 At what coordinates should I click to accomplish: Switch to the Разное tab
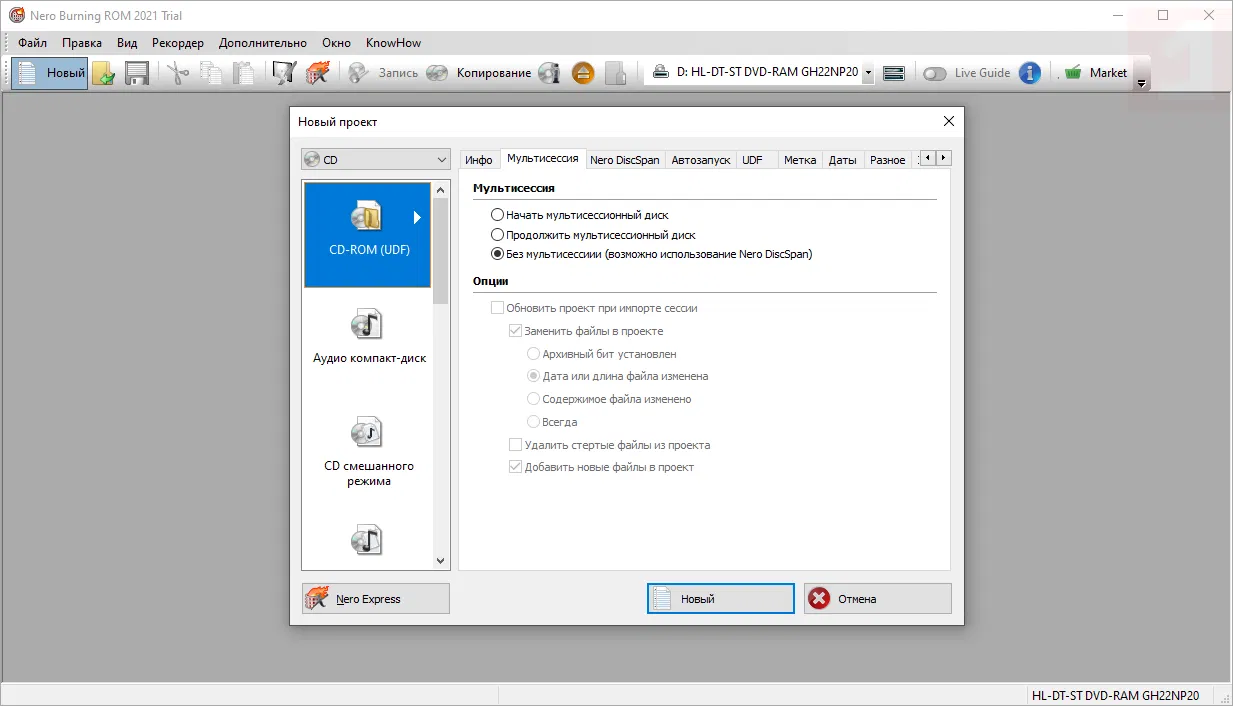point(887,160)
